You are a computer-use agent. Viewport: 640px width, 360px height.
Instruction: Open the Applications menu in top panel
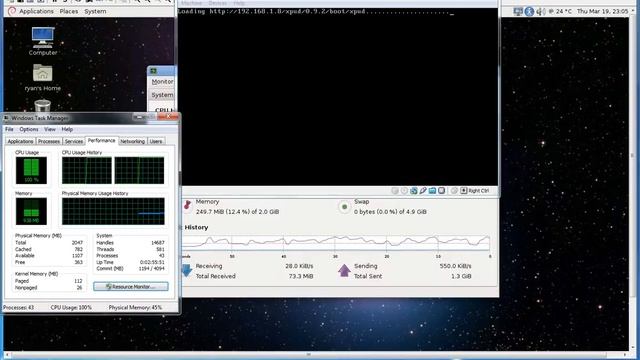click(x=36, y=11)
